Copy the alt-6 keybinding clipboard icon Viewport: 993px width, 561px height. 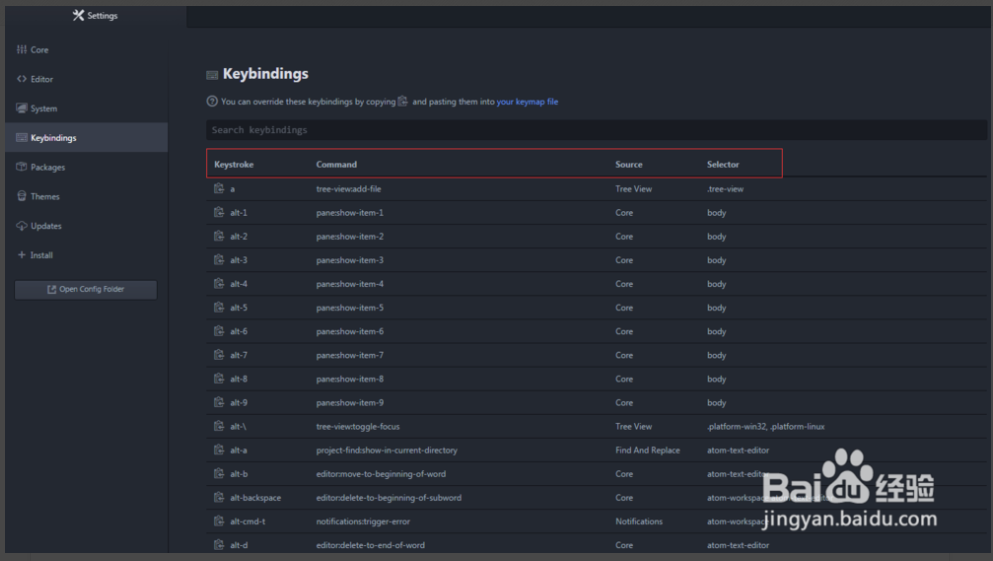(x=218, y=331)
